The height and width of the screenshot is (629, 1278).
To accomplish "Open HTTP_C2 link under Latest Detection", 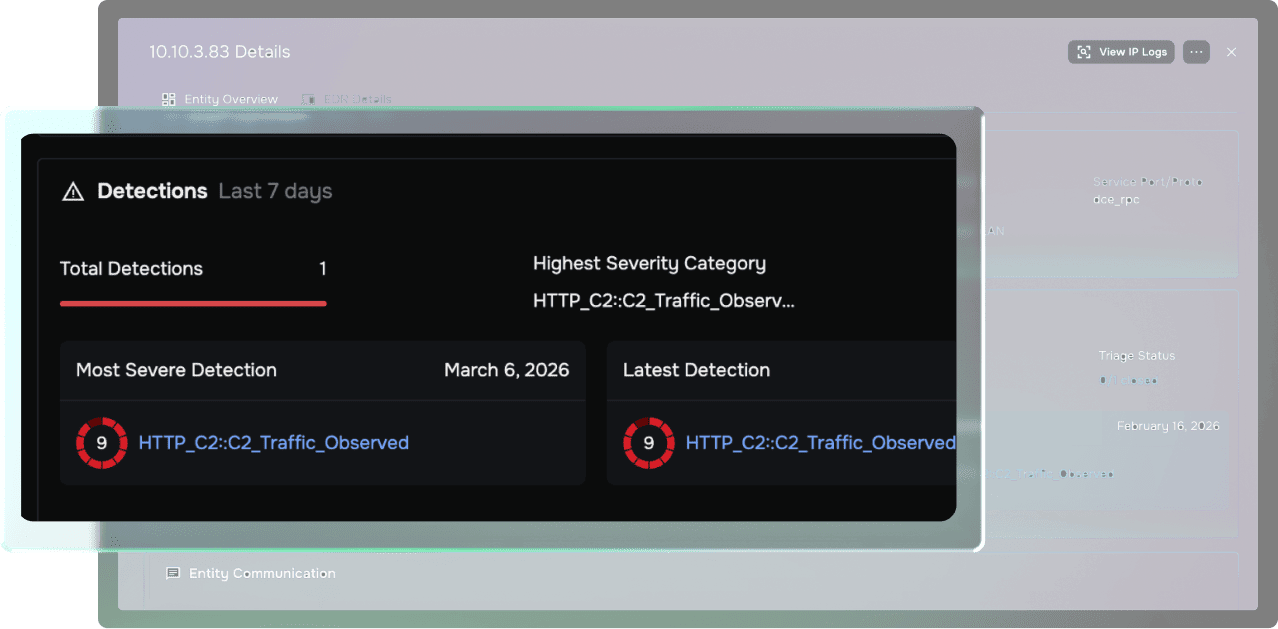I will pyautogui.click(x=820, y=443).
